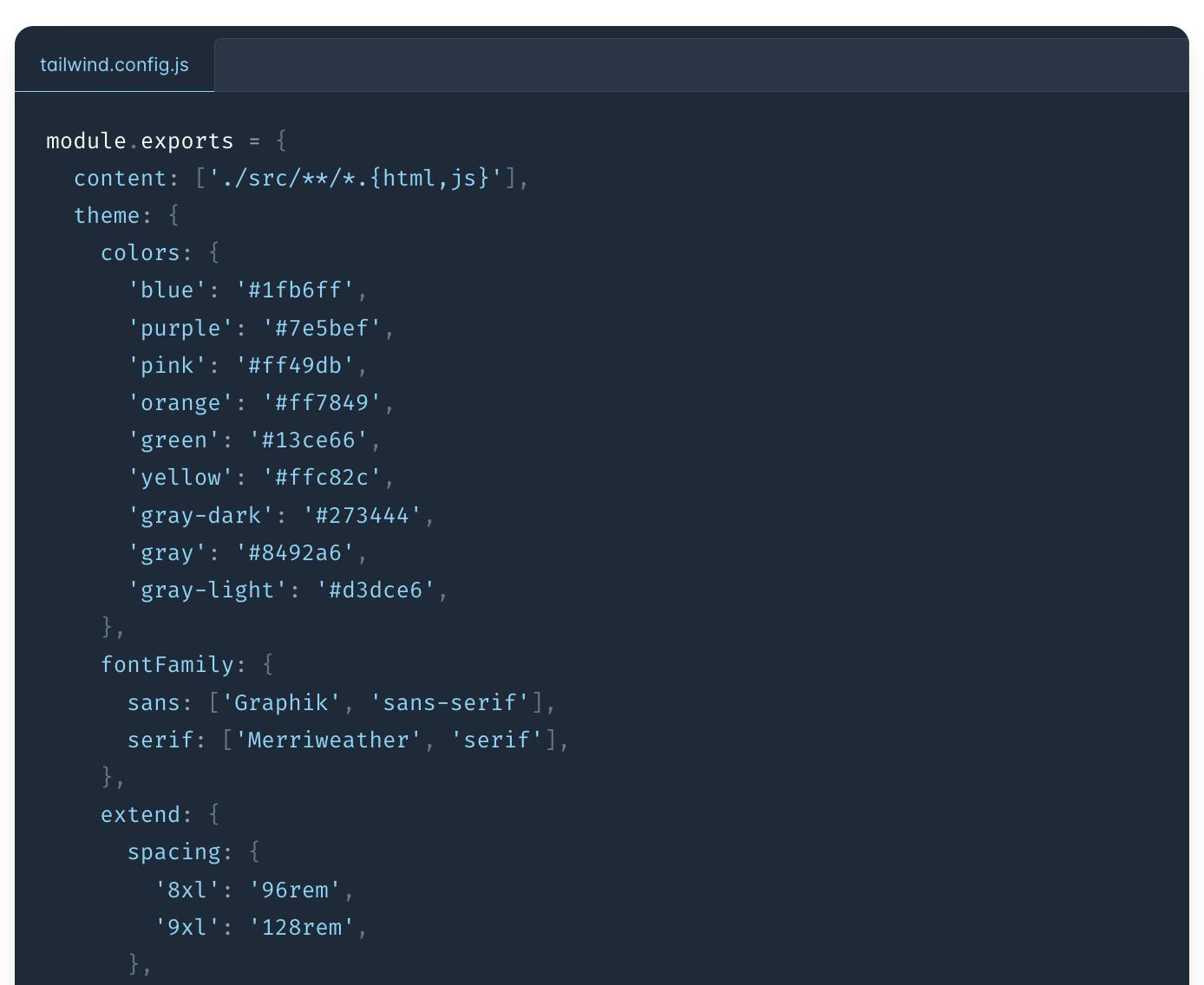Click the content glob './src/**/*.{html,js}'

356,179
